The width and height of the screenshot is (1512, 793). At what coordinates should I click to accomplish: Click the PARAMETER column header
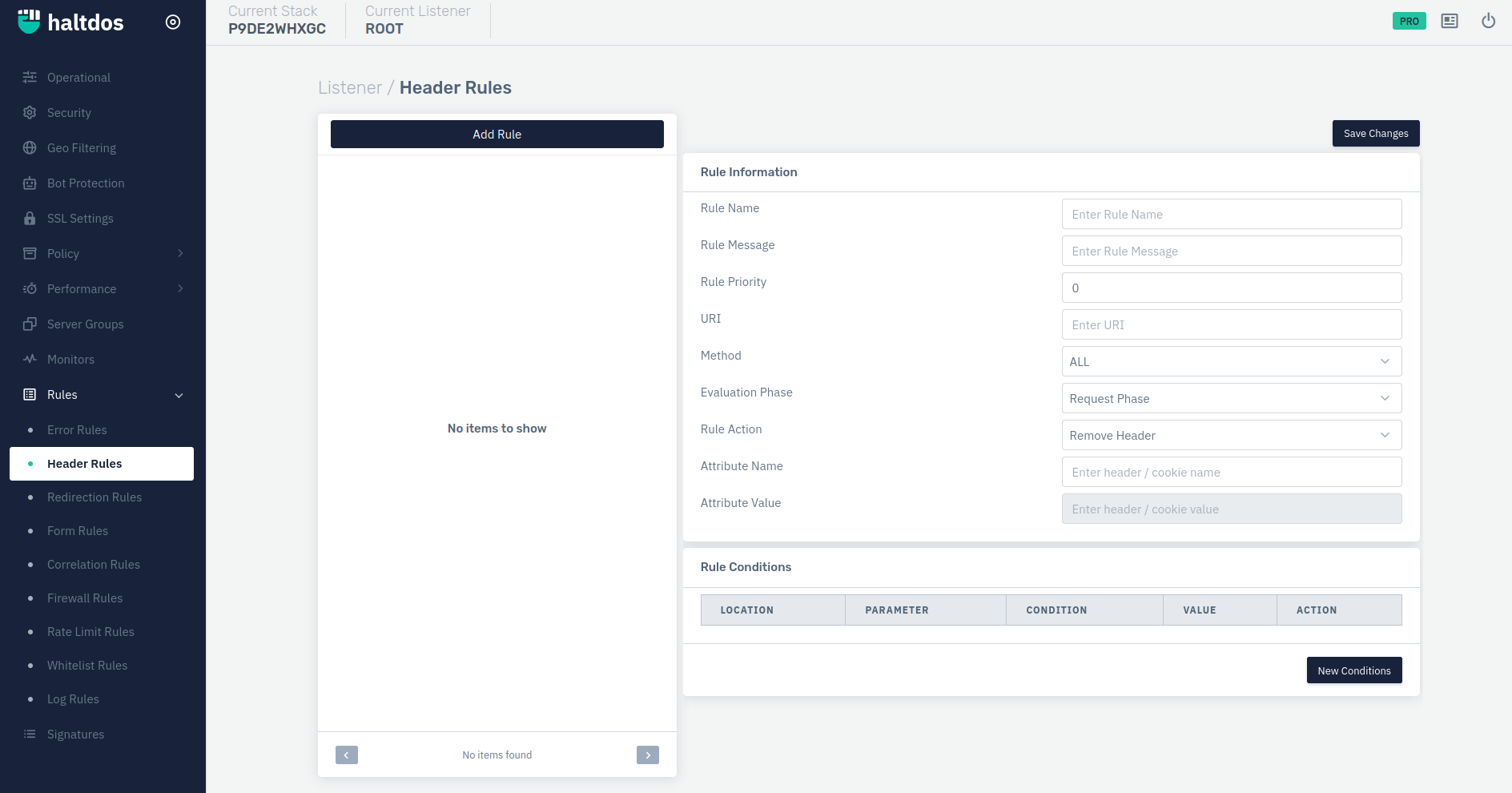point(926,610)
